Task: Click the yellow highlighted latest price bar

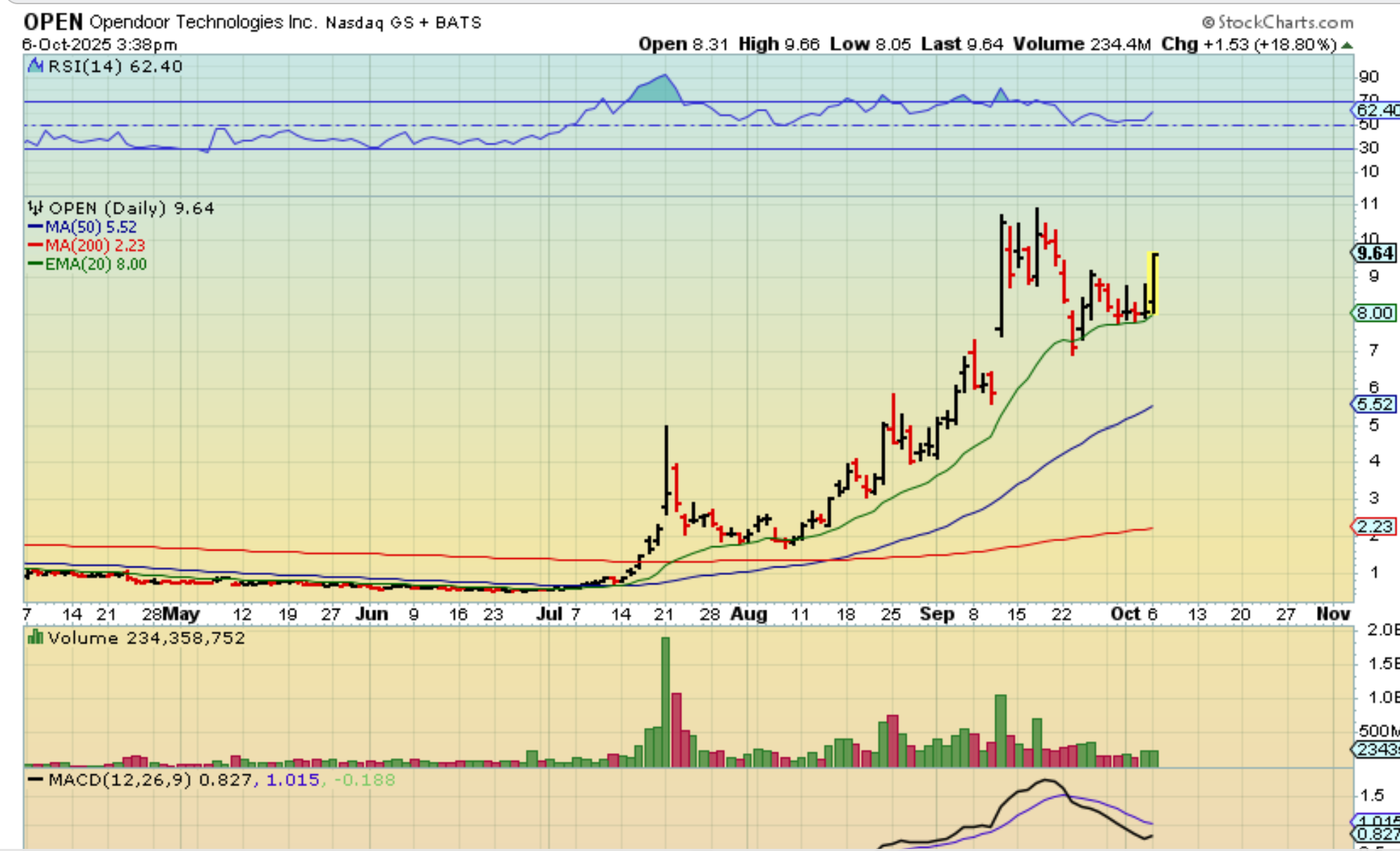Action: (x=1153, y=284)
